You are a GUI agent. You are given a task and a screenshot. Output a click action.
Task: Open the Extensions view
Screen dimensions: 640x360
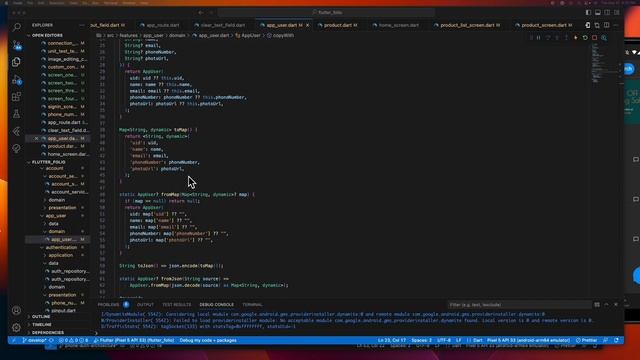[x=16, y=97]
